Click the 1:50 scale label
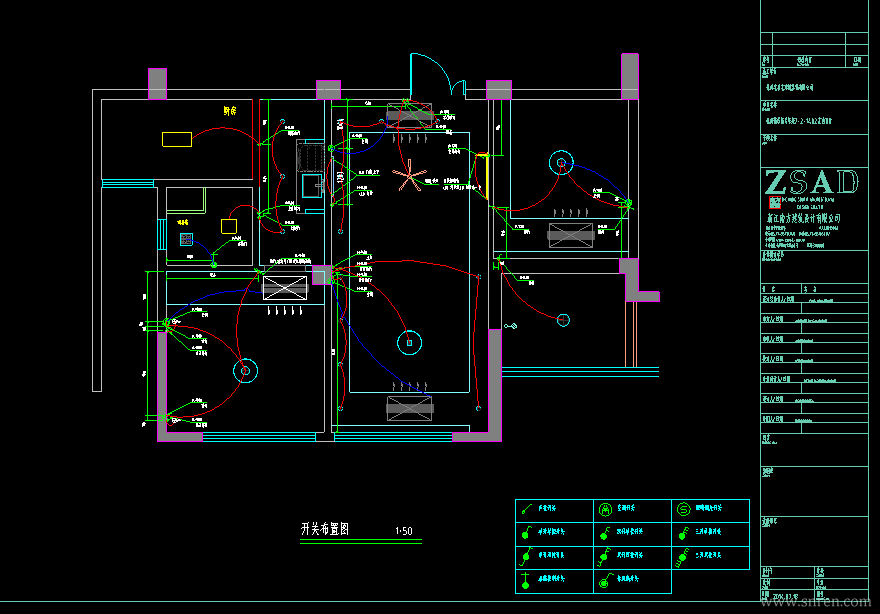880x614 pixels. [x=404, y=531]
